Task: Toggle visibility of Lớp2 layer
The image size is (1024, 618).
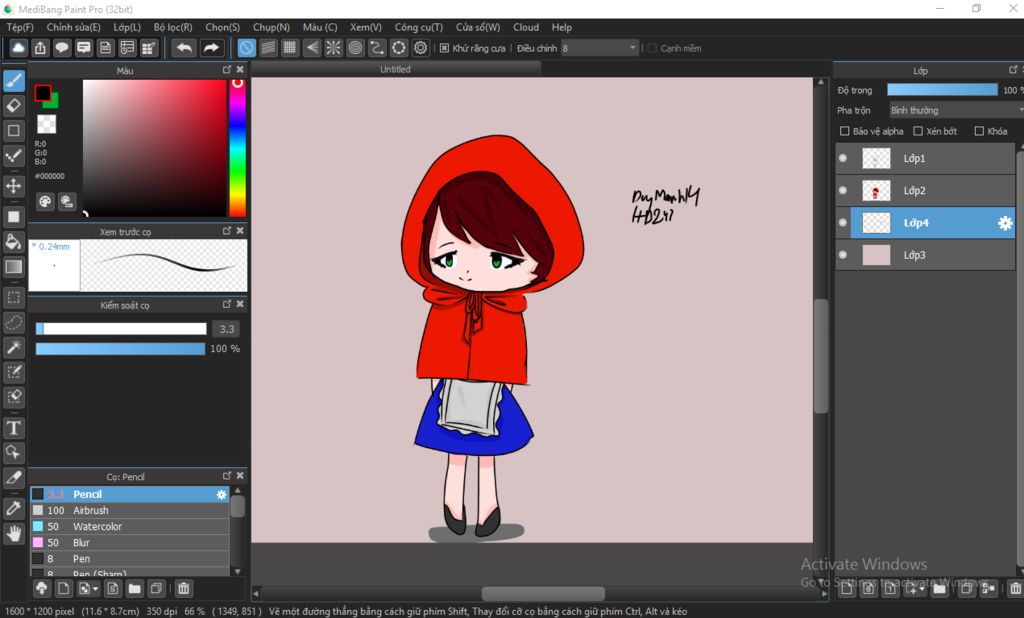Action: tap(843, 190)
